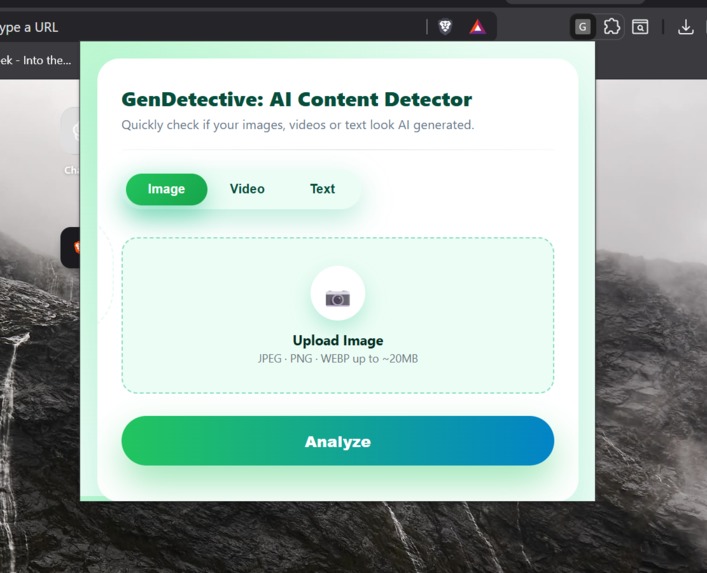The image size is (707, 573).
Task: Click the 'JPEG · PNG · WEBP up to ~20MB' text
Action: coord(338,359)
